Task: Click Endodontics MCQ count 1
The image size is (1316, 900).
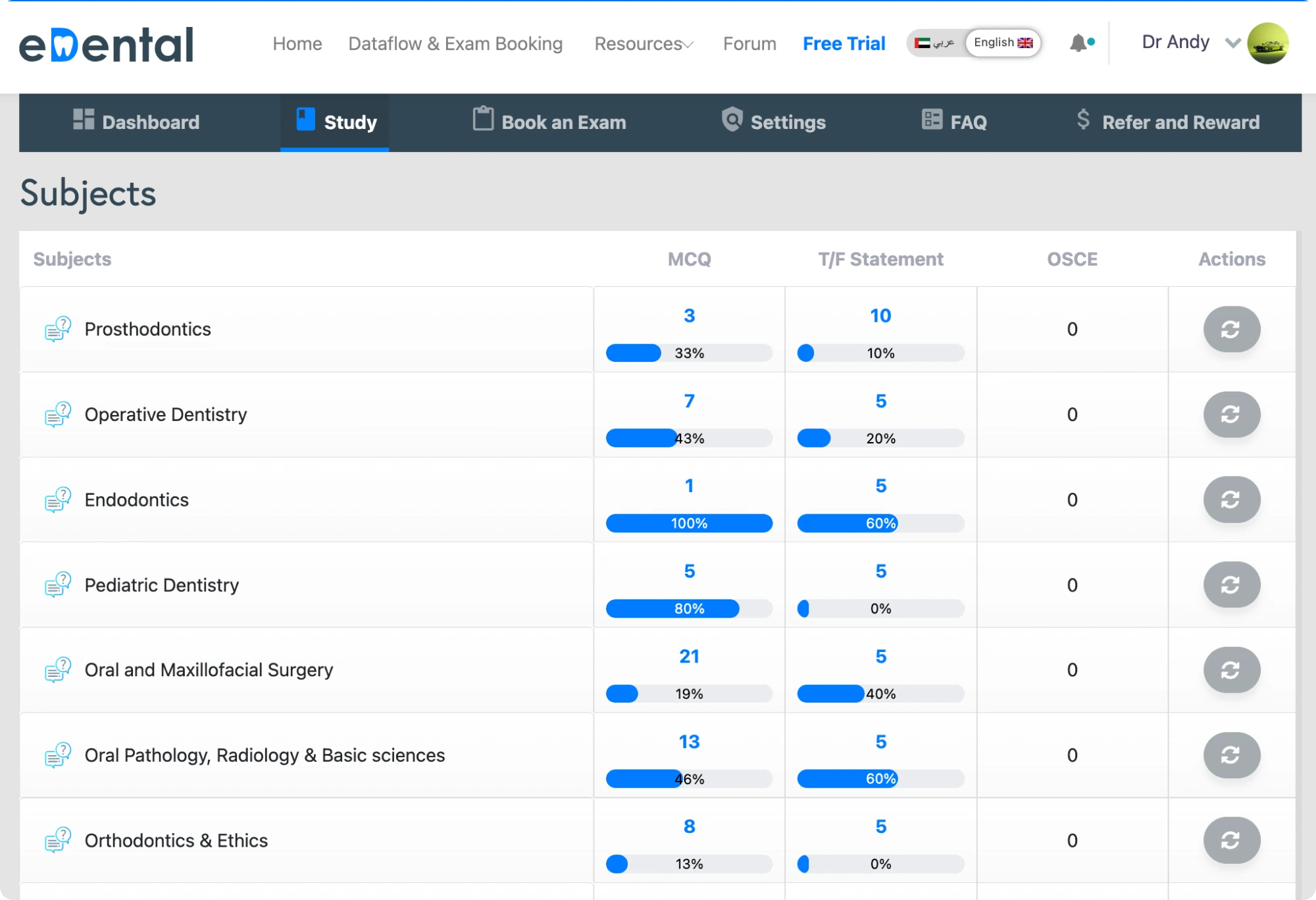Action: point(689,486)
